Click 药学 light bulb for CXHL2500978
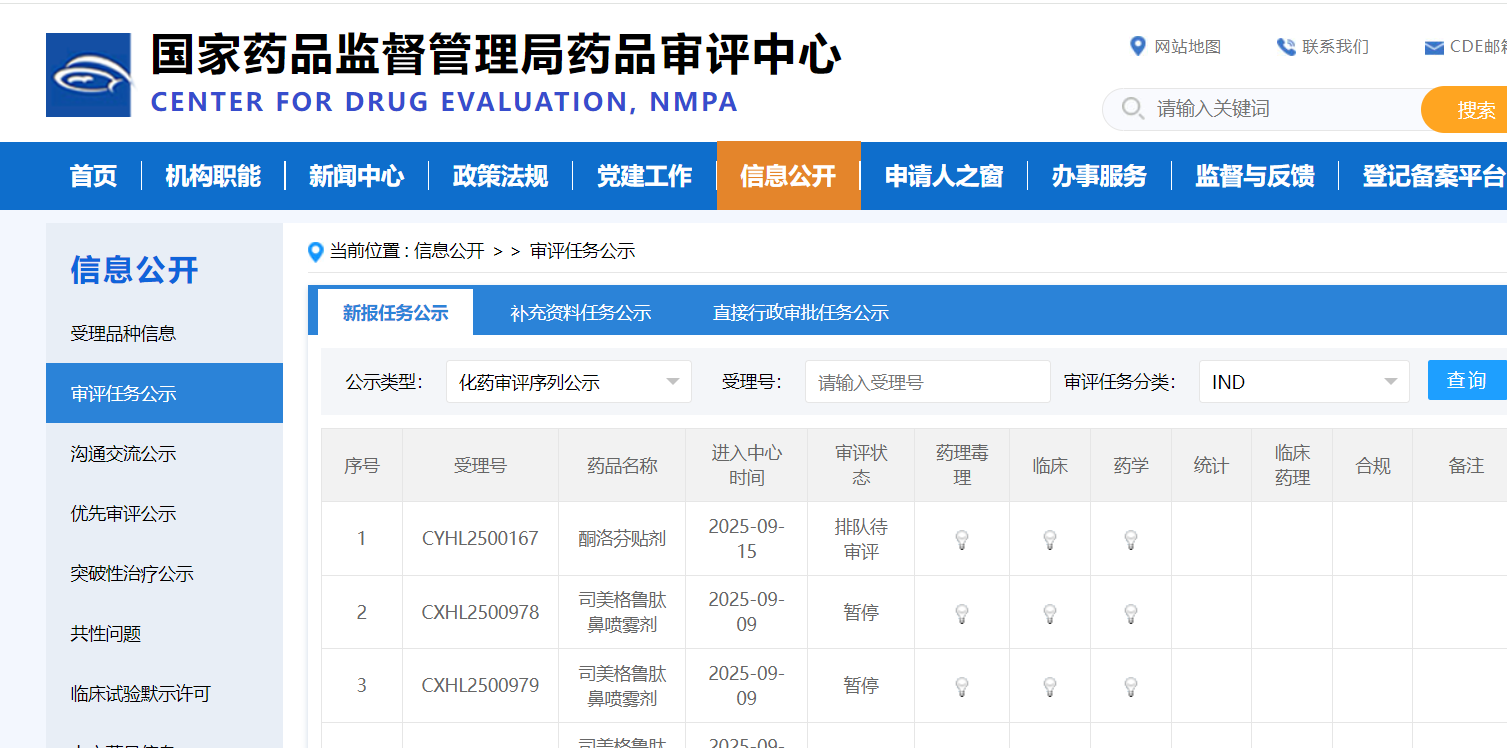 point(1131,613)
